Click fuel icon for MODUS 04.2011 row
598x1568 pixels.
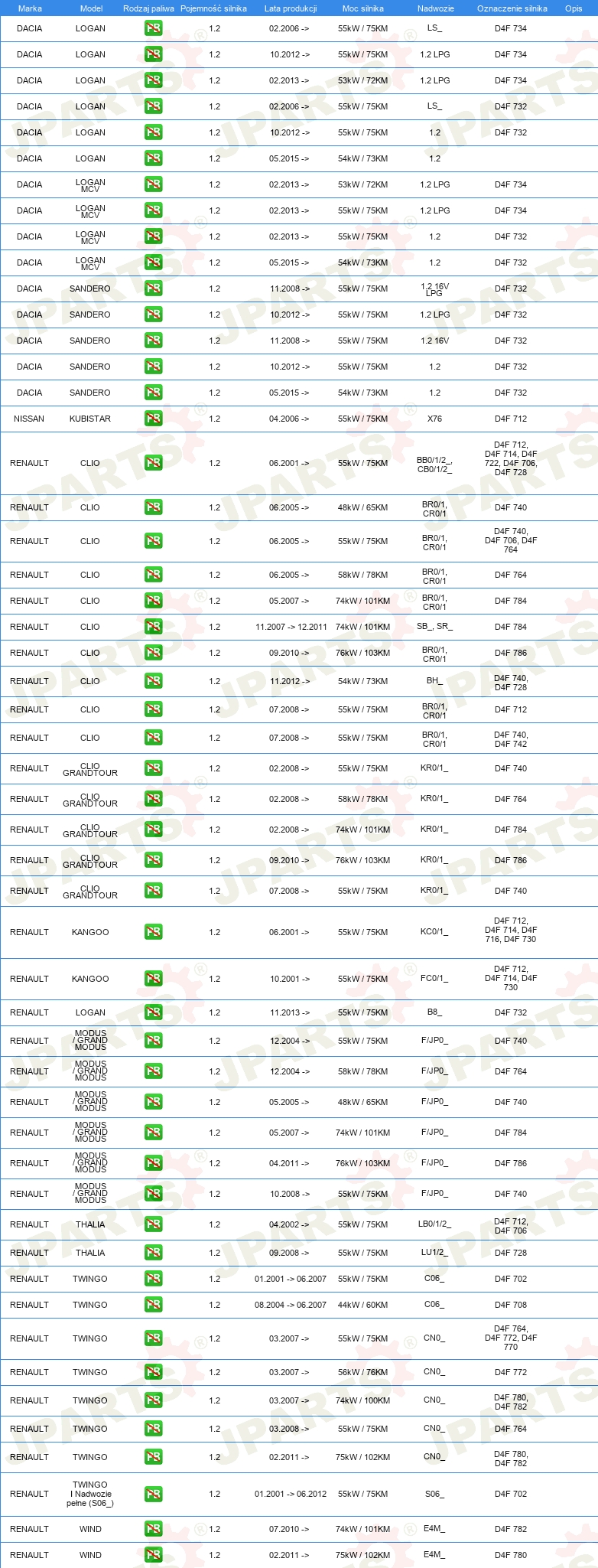pyautogui.click(x=154, y=1163)
